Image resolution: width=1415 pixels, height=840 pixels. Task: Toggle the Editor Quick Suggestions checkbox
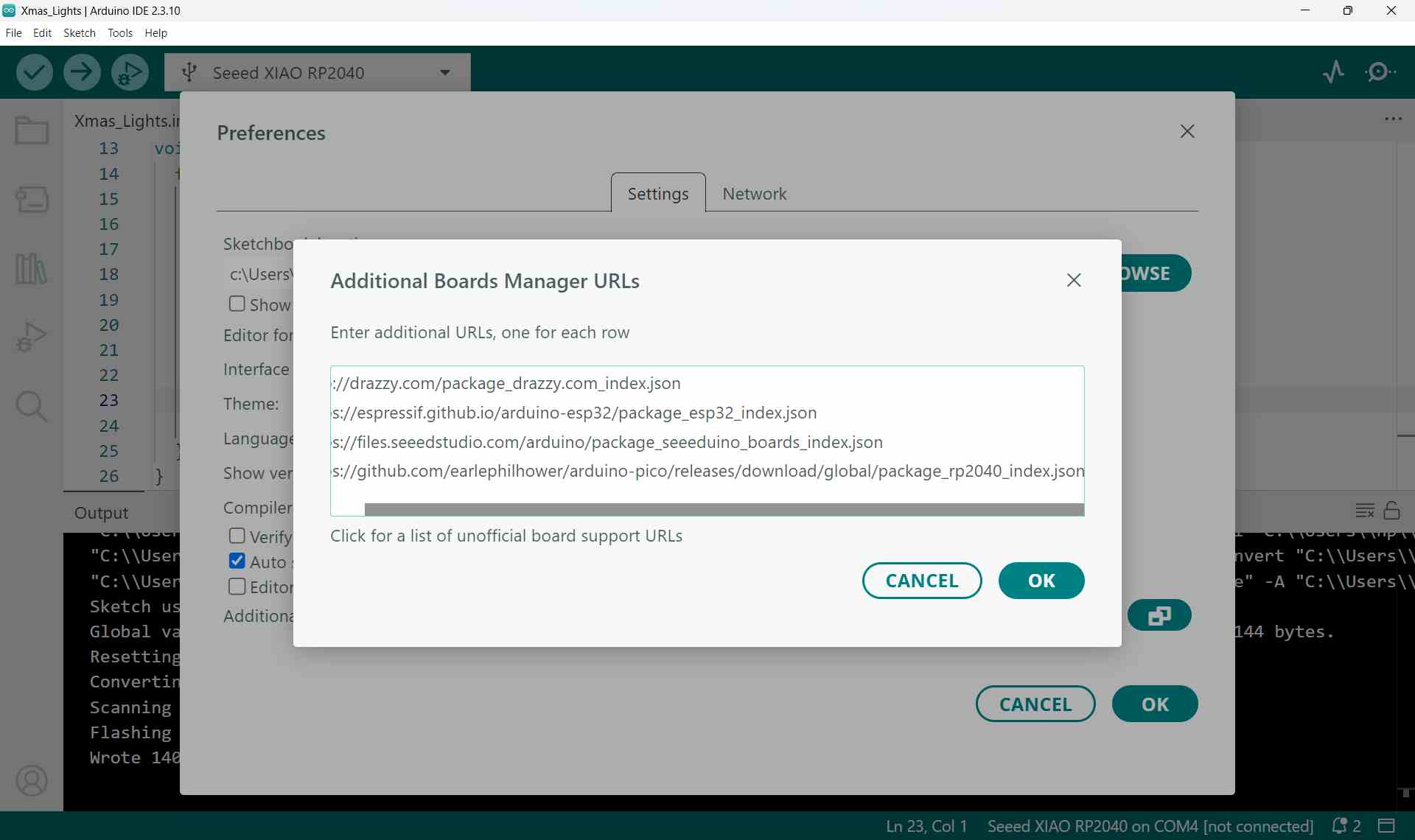[237, 587]
